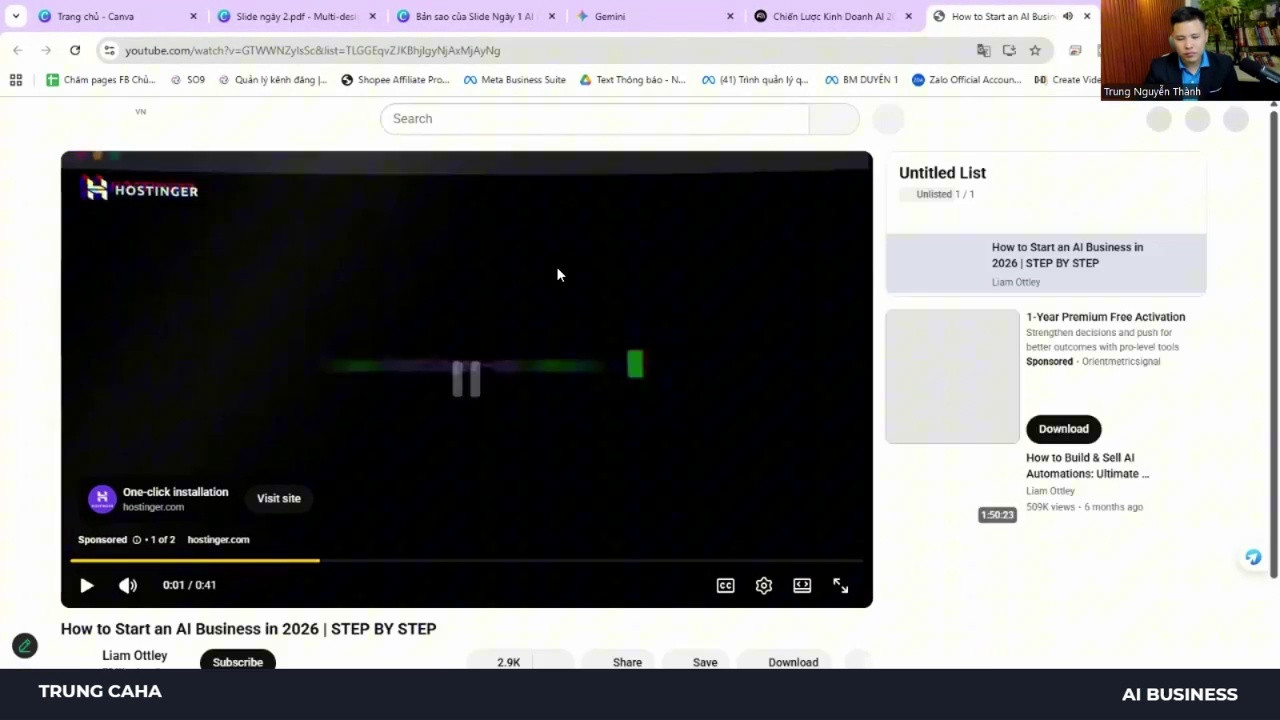Open the Trình quản lý q... bookmark
This screenshot has height=720, width=1280.
755,80
